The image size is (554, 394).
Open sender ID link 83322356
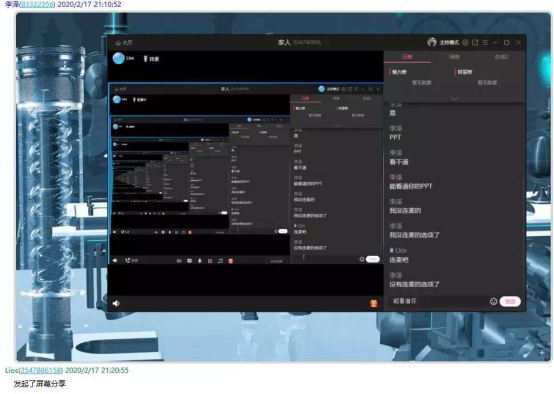[37, 5]
